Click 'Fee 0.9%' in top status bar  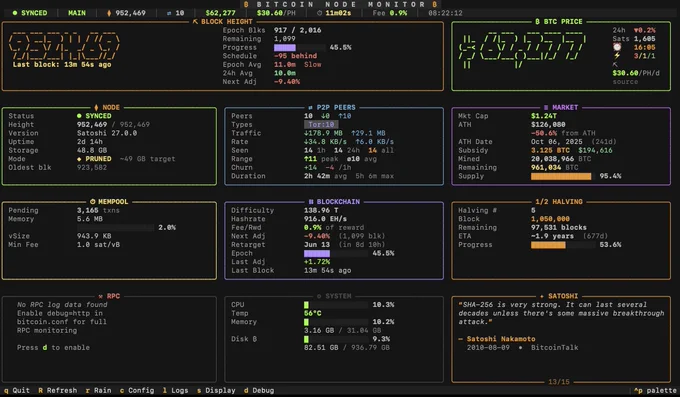389,13
